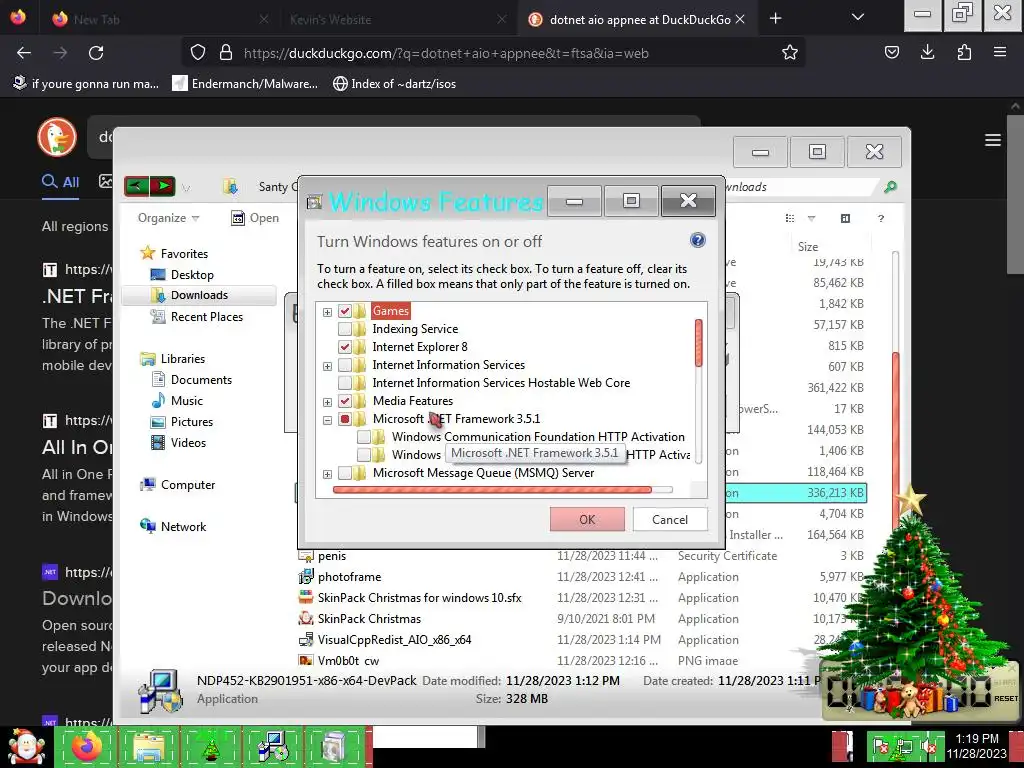Screen dimensions: 1024x768
Task: Enable Microsoft Message Queue (MSMQ) Server checkbox
Action: click(345, 473)
